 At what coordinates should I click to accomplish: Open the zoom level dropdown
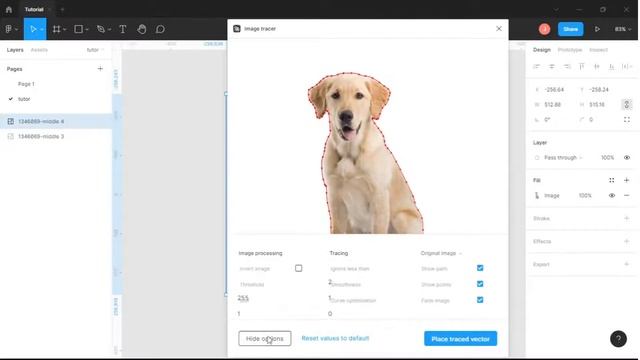point(622,29)
